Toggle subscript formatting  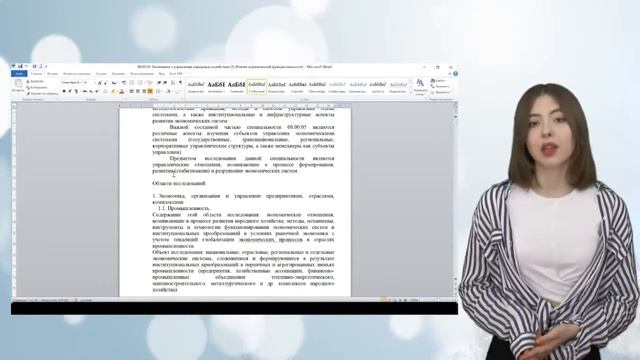(91, 91)
